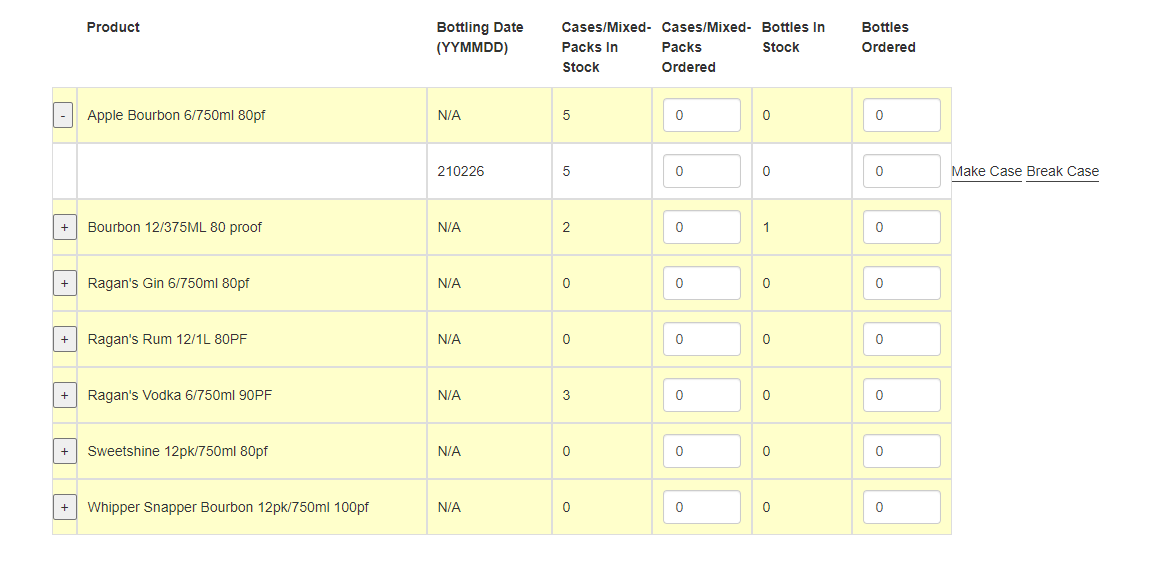Select bottles ordered field for Ragan's Vodka
Screen dimensions: 1162x574
[x=902, y=396]
